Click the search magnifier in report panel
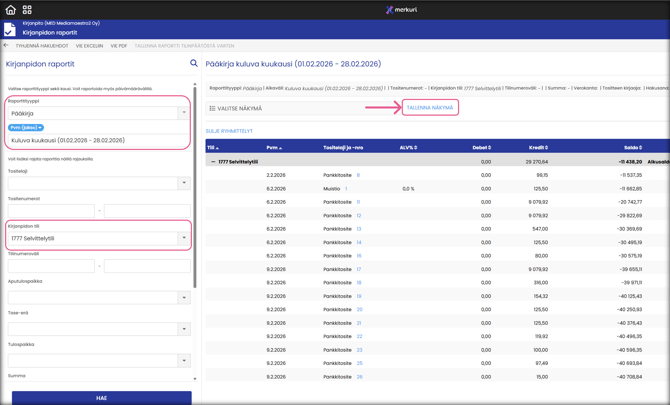The width and height of the screenshot is (670, 405). pyautogui.click(x=194, y=63)
